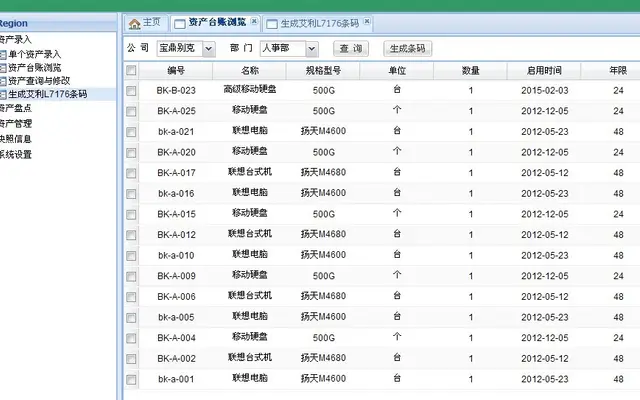
Task: Sort by the 编号 column header
Action: (176, 71)
